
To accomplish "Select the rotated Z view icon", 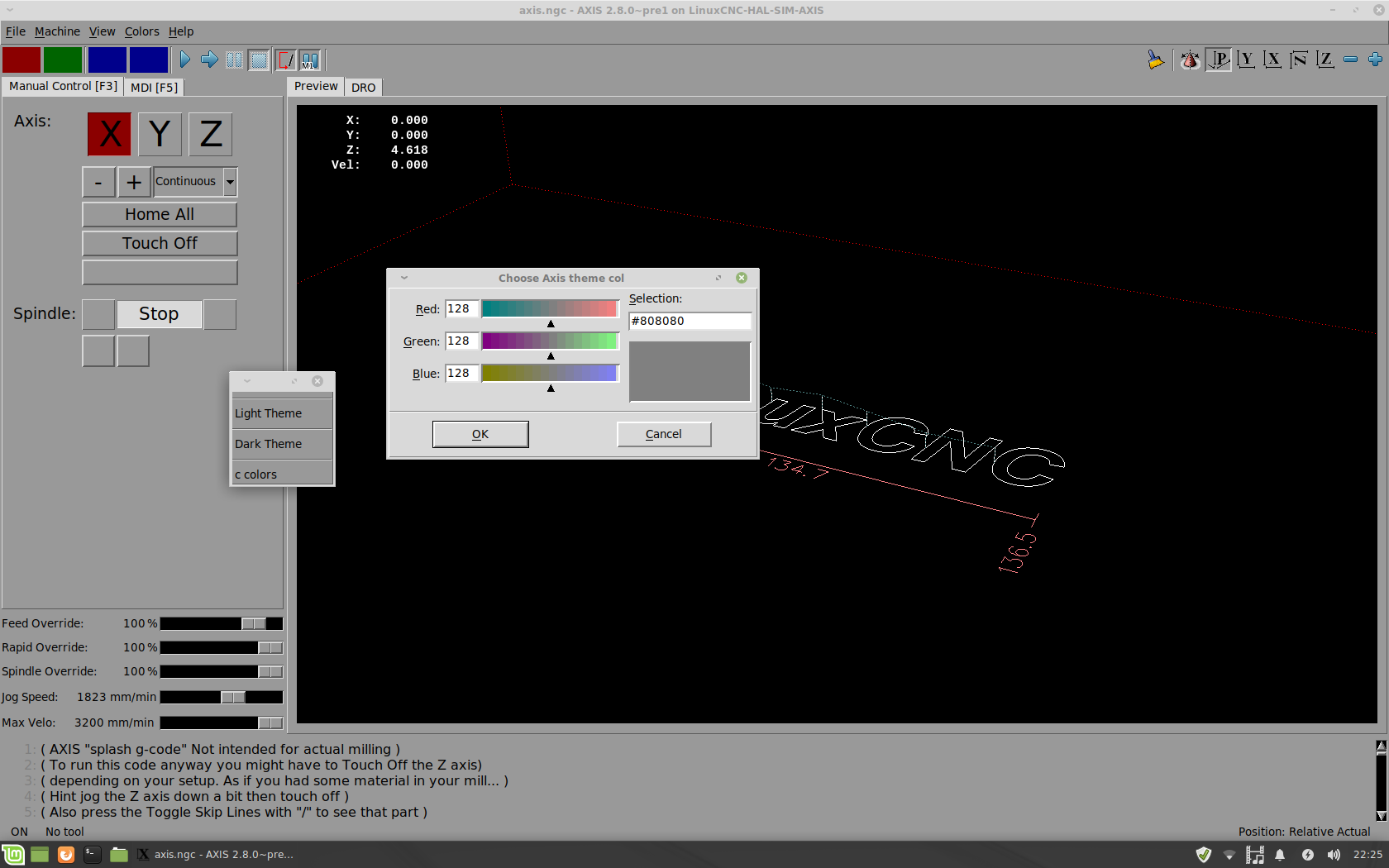I will 1298,60.
